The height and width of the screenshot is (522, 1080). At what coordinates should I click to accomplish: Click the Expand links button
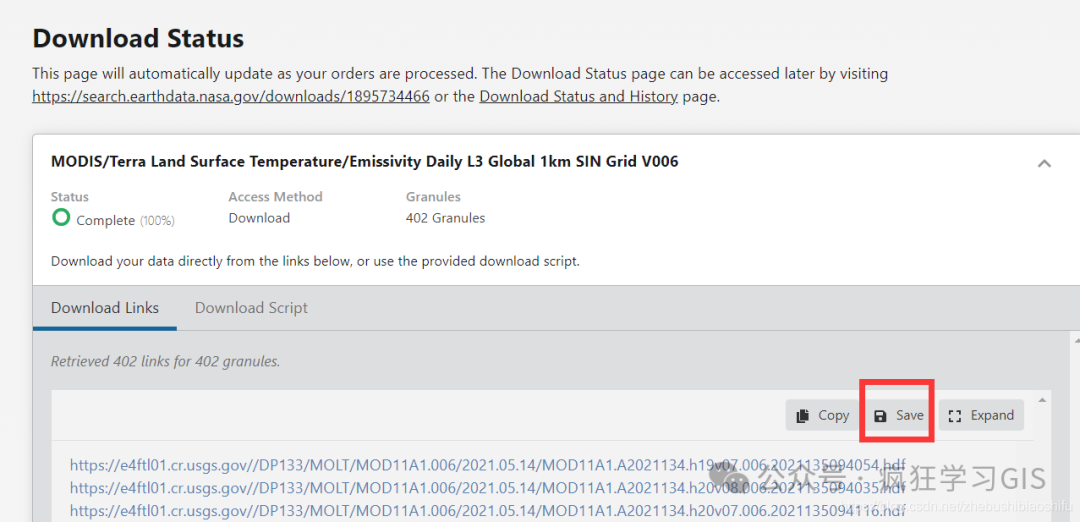point(981,415)
